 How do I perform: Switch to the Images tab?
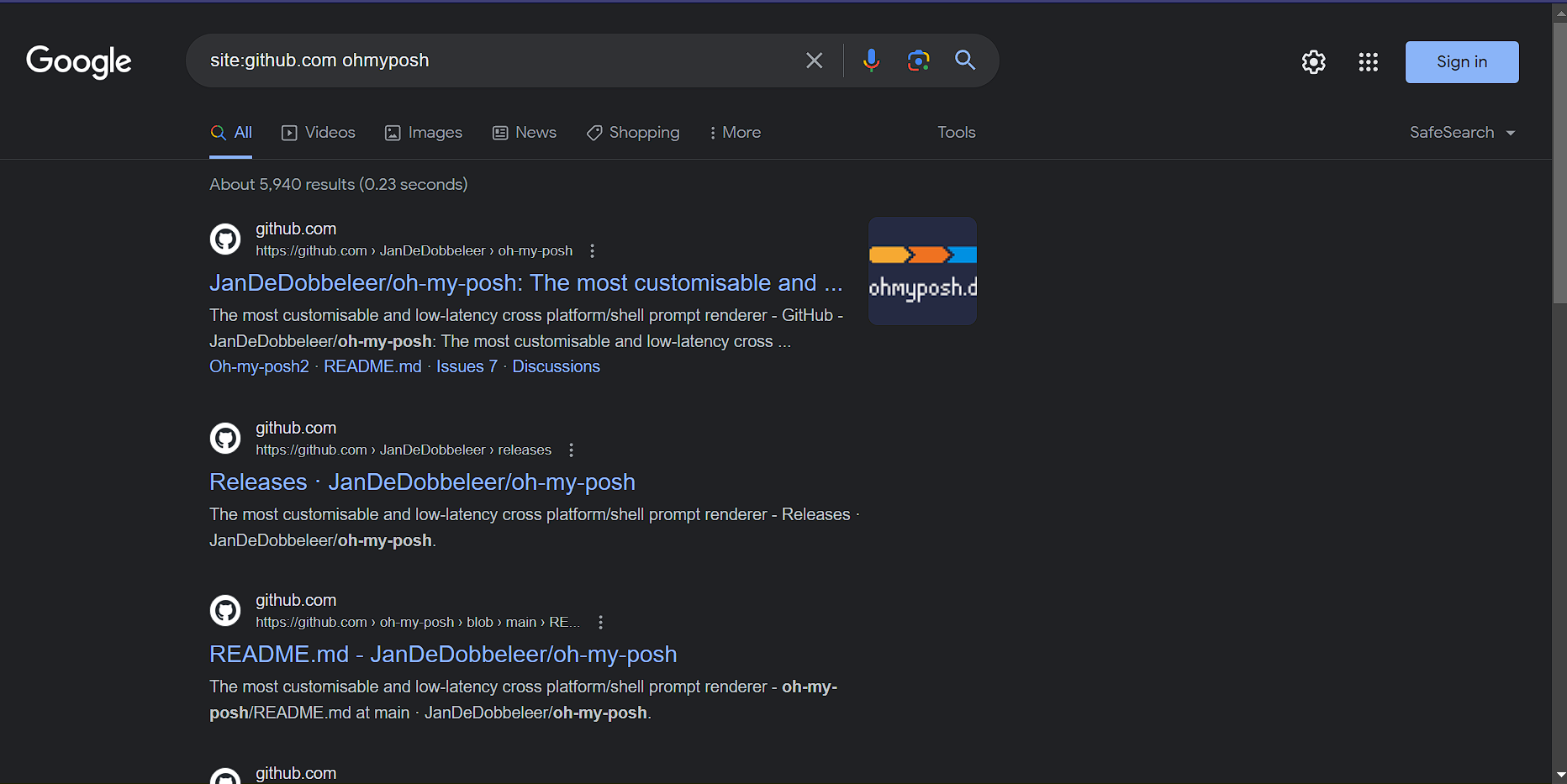point(424,133)
